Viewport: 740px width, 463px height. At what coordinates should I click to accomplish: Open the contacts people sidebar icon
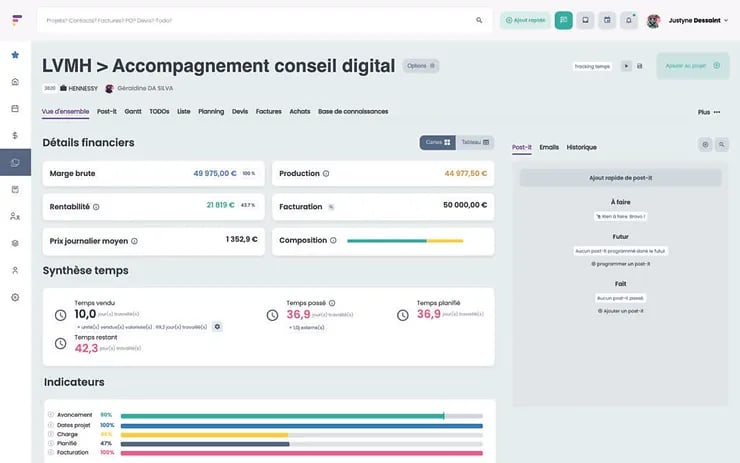tap(15, 216)
